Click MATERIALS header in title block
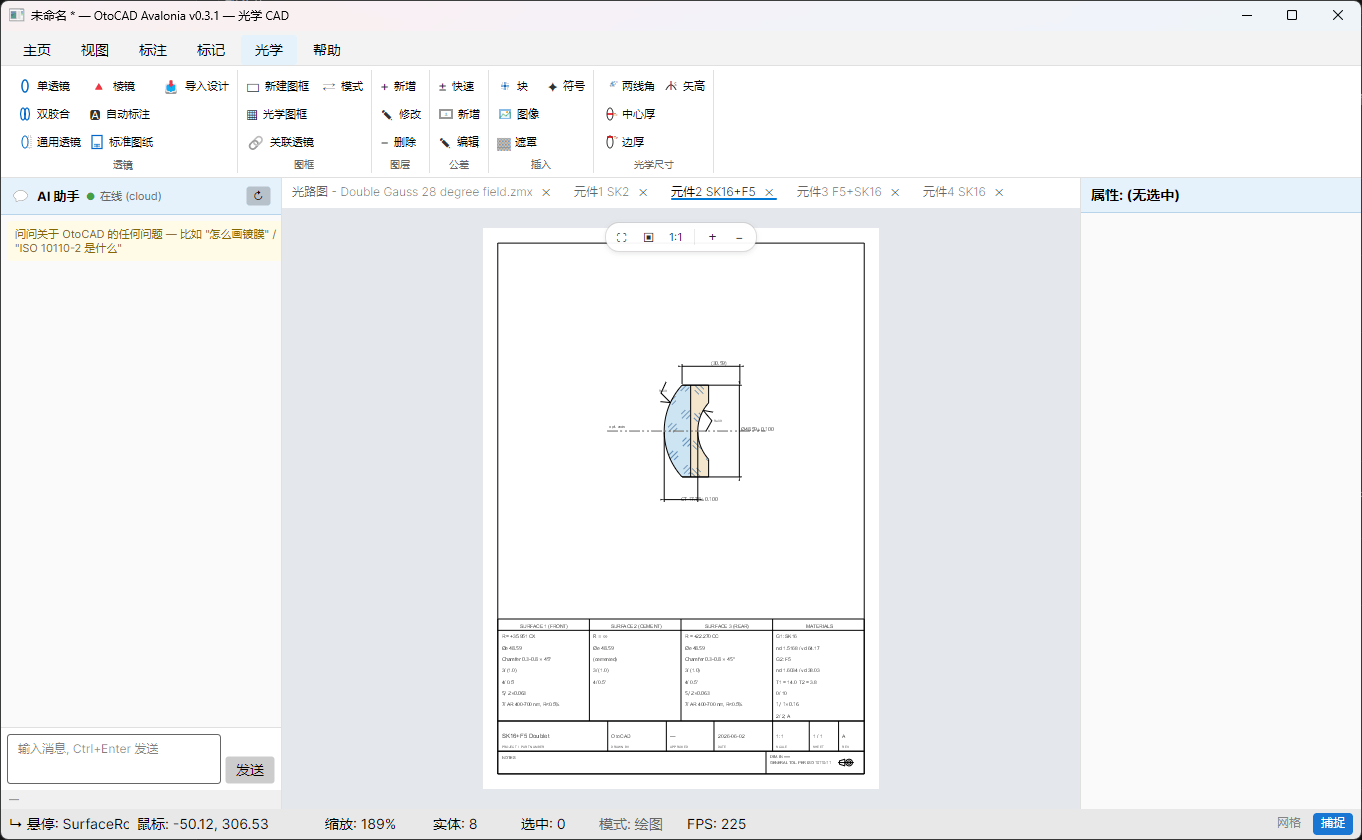The height and width of the screenshot is (840, 1362). pyautogui.click(x=819, y=626)
